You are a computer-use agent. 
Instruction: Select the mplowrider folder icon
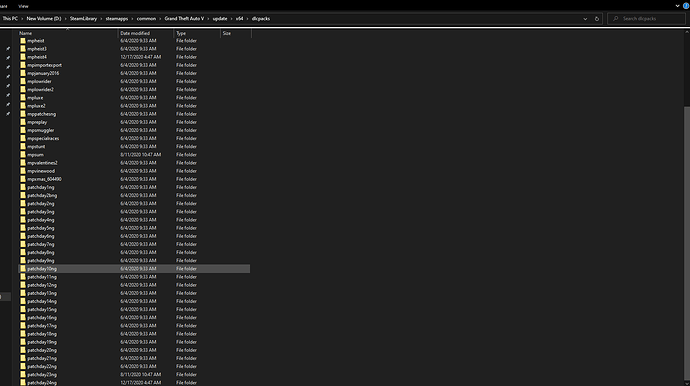pyautogui.click(x=23, y=81)
